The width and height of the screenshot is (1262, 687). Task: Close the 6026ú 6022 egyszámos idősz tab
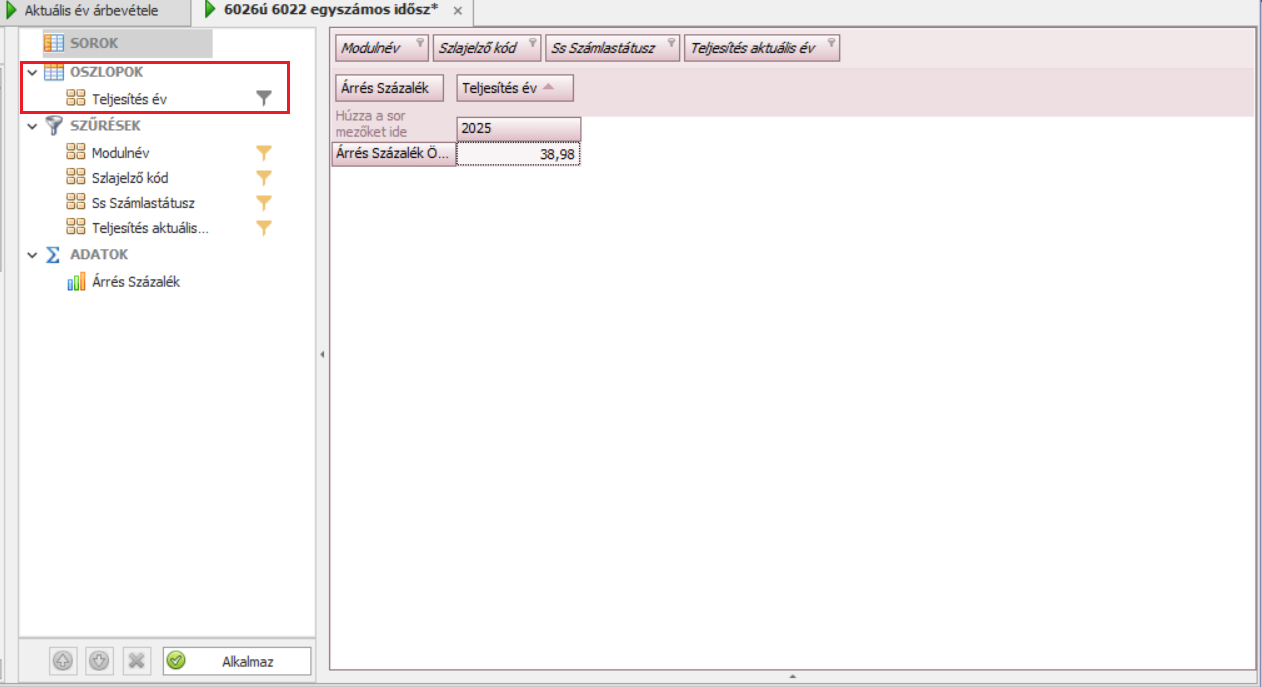coord(457,11)
